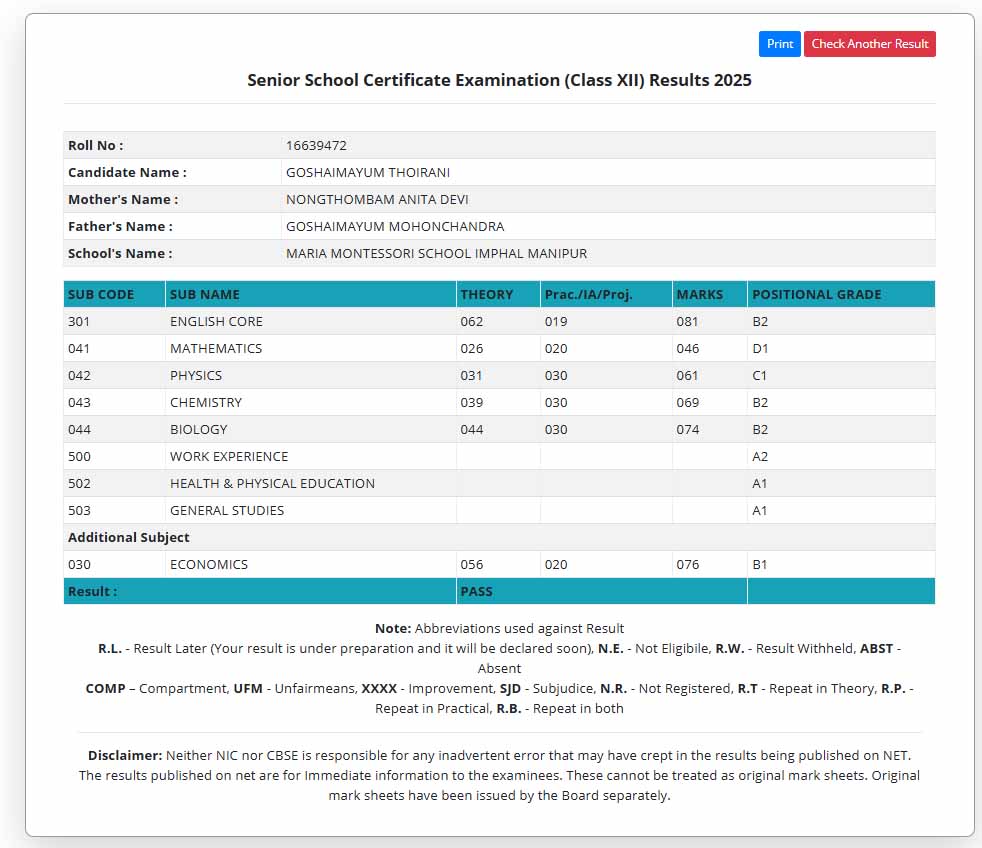Click the page title heading for Class XII Results
Image resolution: width=982 pixels, height=848 pixels.
point(499,80)
